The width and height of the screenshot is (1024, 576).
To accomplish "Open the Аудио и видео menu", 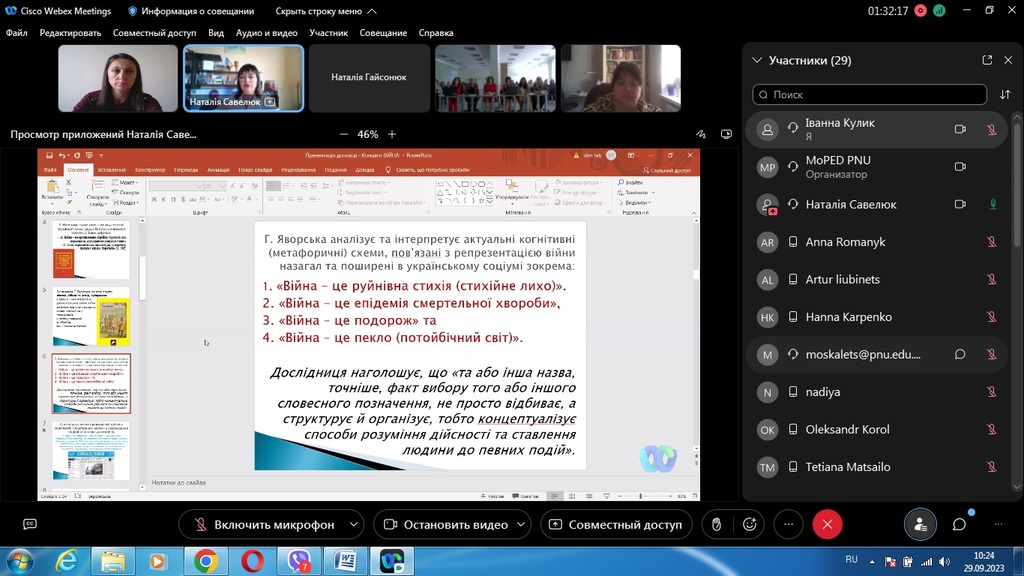I will pyautogui.click(x=267, y=32).
